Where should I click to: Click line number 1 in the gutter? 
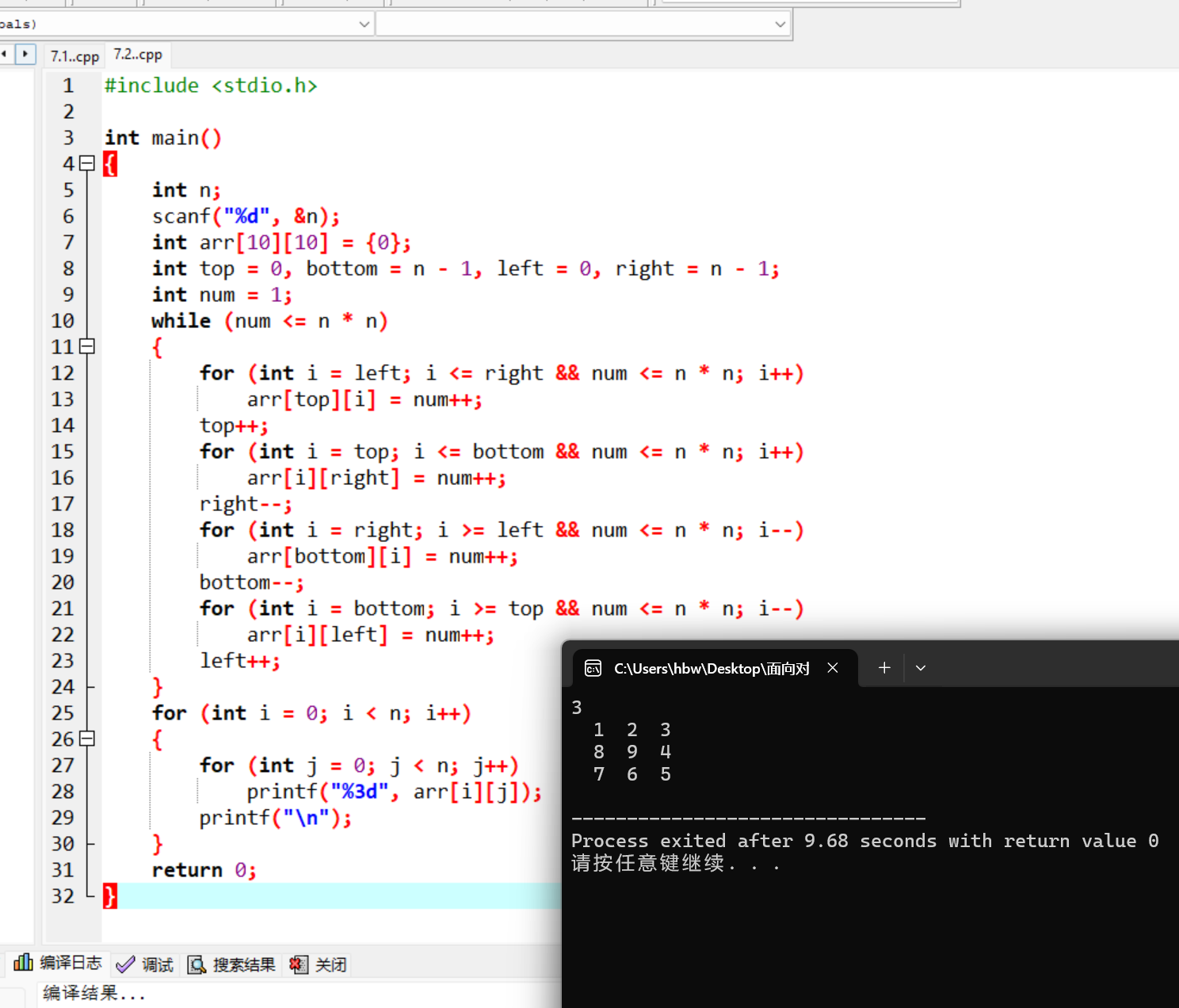pyautogui.click(x=68, y=86)
